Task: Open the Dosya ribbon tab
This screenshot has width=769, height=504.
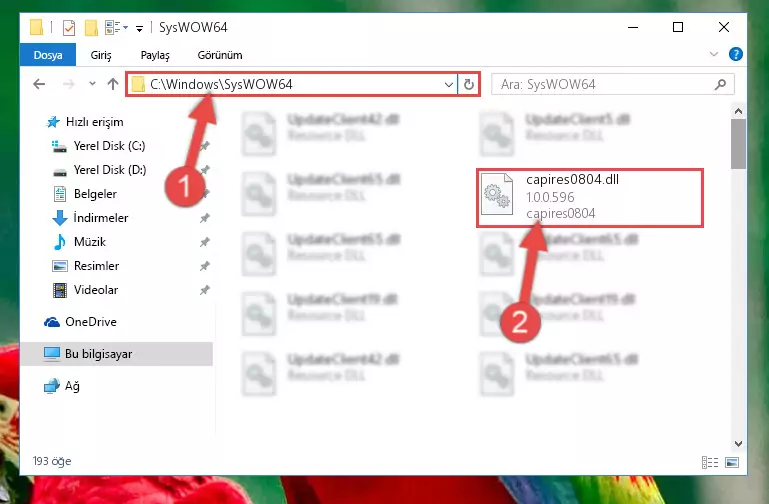Action: tap(48, 55)
